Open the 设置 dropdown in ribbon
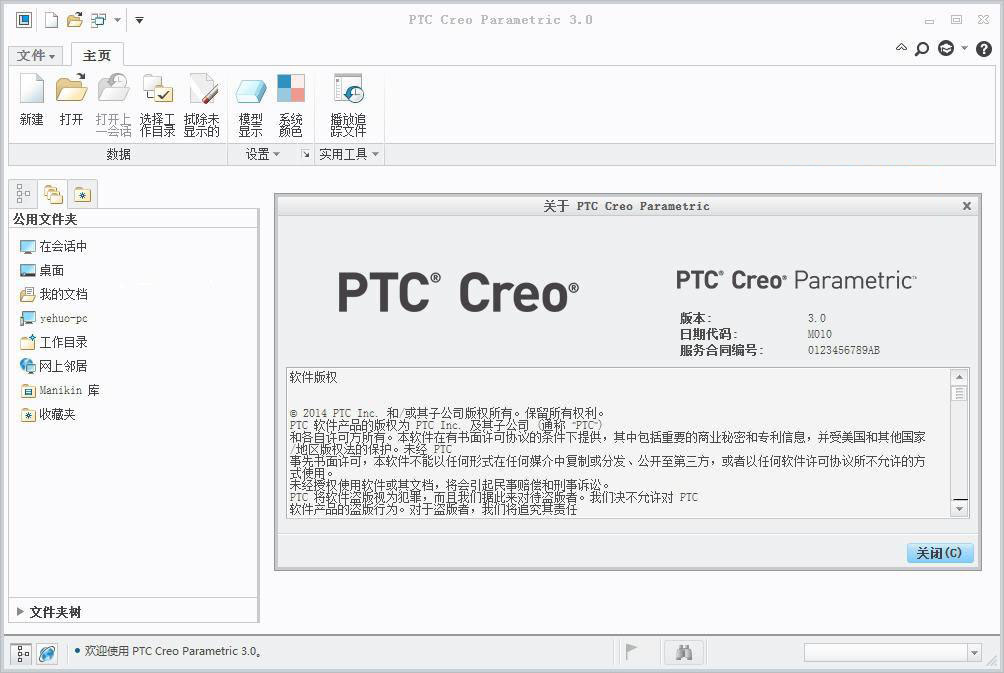The image size is (1004, 673). click(262, 154)
